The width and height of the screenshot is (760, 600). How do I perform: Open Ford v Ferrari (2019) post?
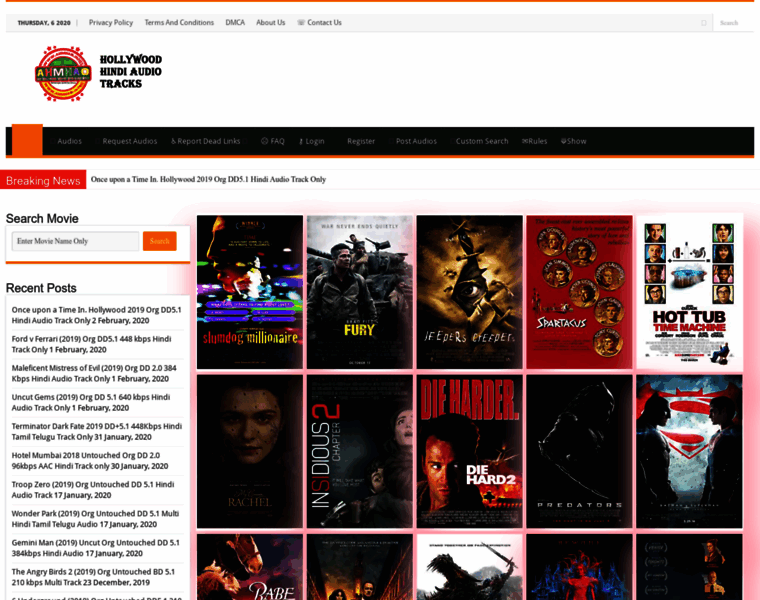(92, 344)
